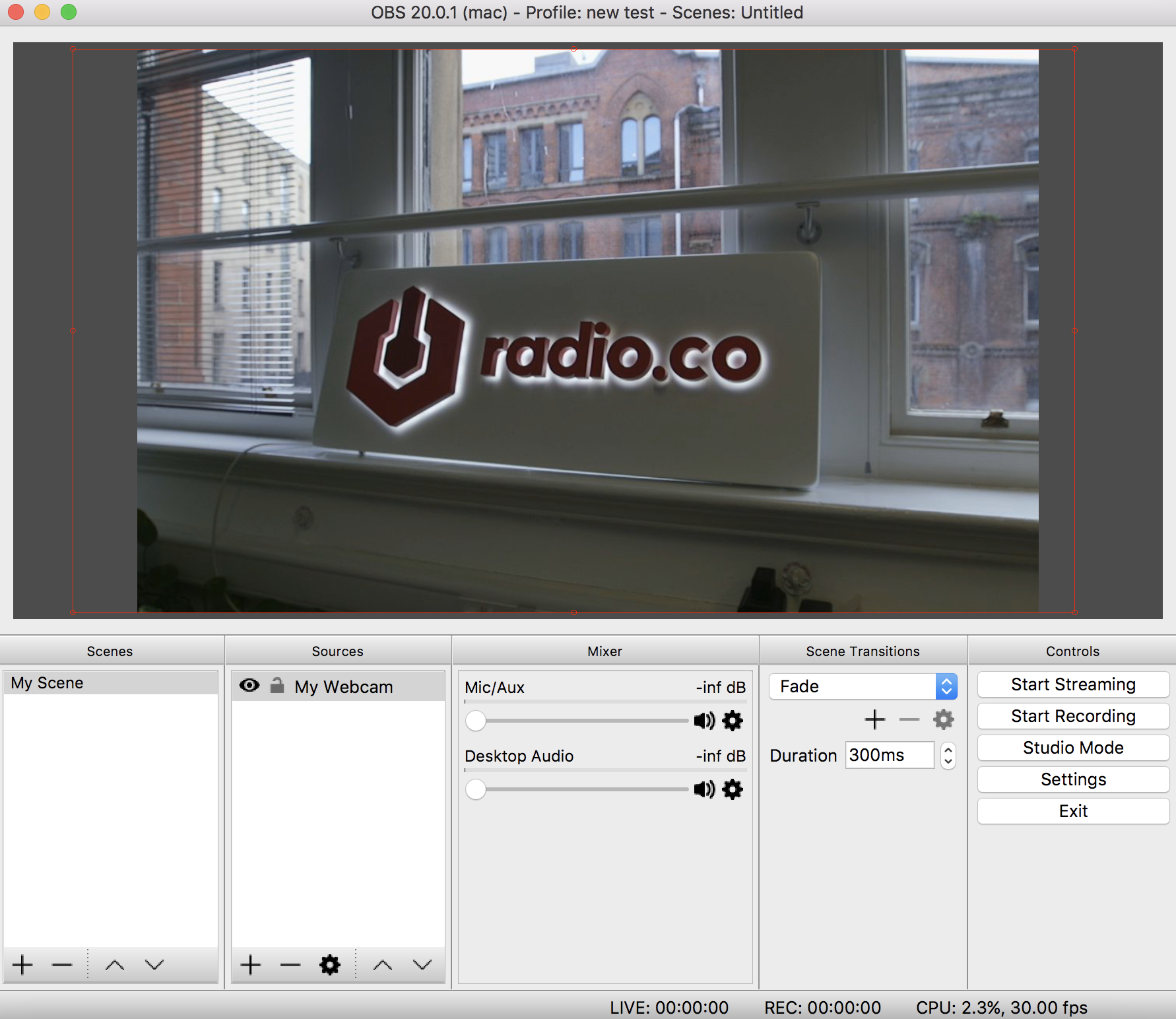Click the Duration 300ms input field
Screen dimensions: 1176x1019
point(890,755)
